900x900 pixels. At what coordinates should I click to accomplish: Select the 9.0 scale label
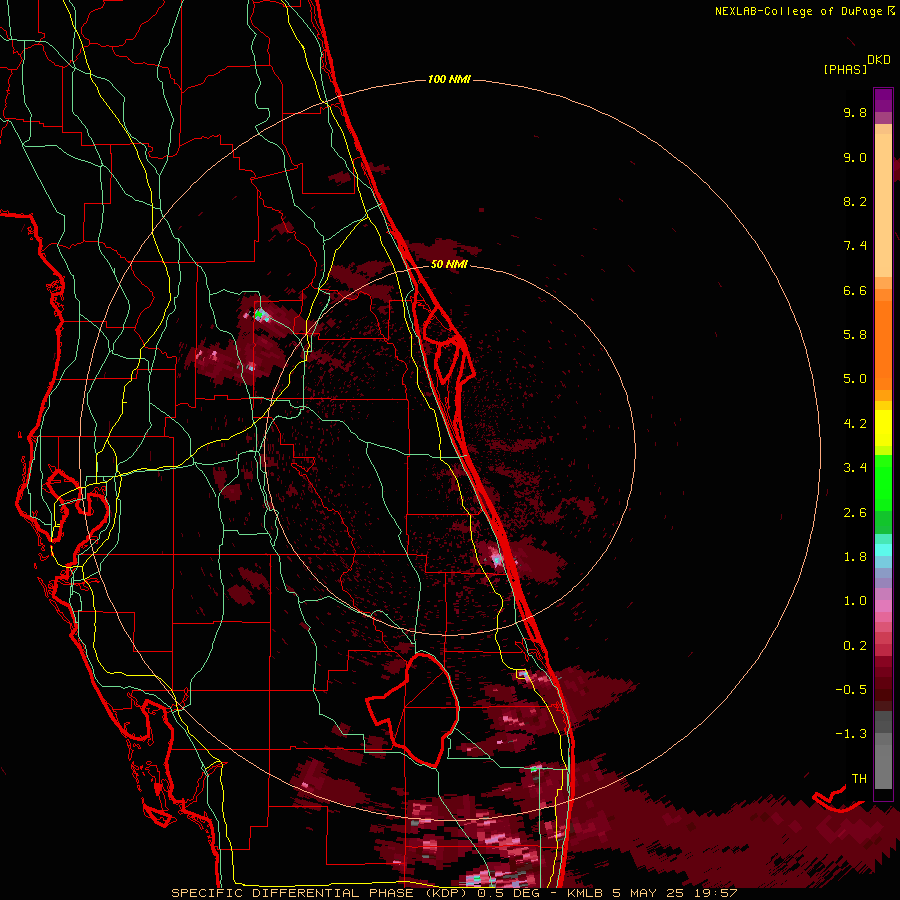855,157
